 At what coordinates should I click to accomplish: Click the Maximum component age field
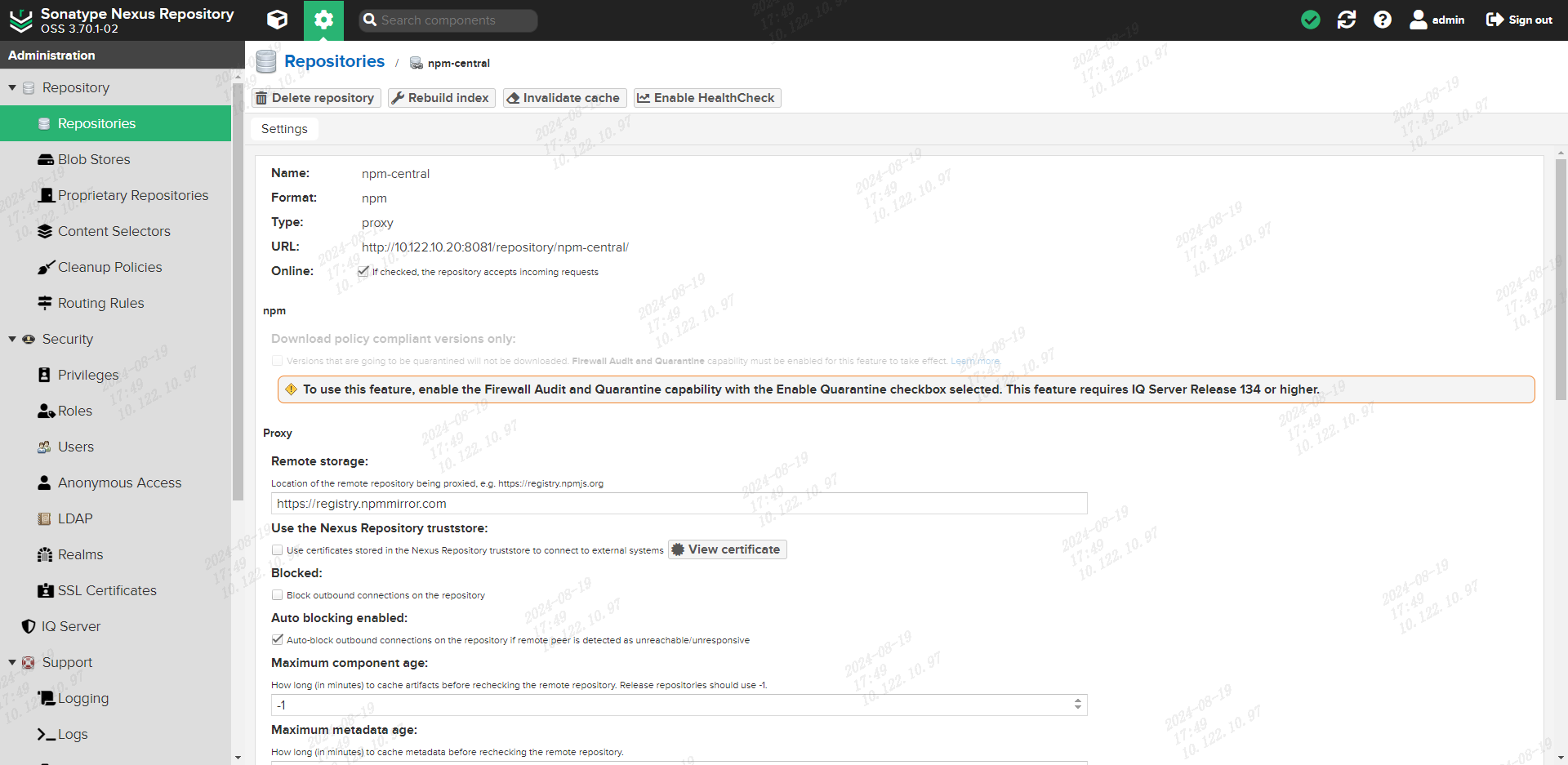pos(671,705)
